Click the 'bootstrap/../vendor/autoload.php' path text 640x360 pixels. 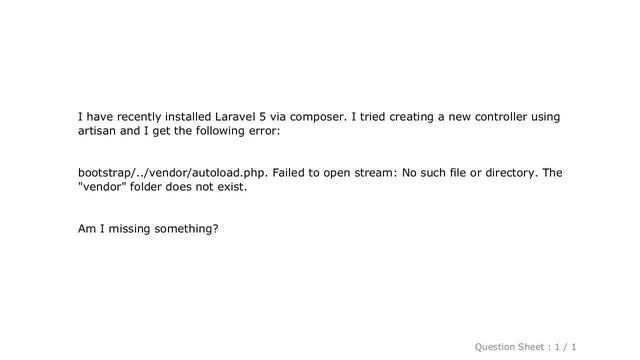coord(173,173)
